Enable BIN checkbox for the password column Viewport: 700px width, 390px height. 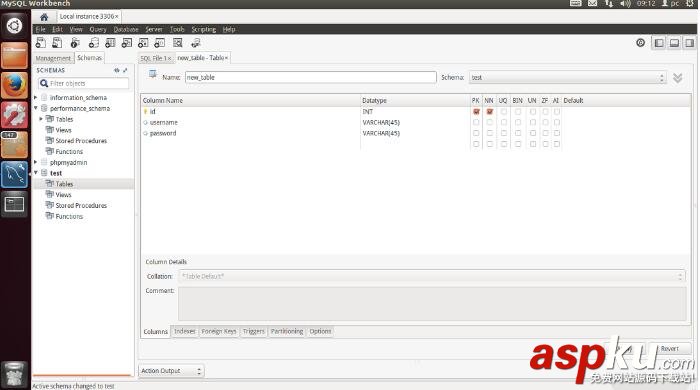tap(518, 133)
